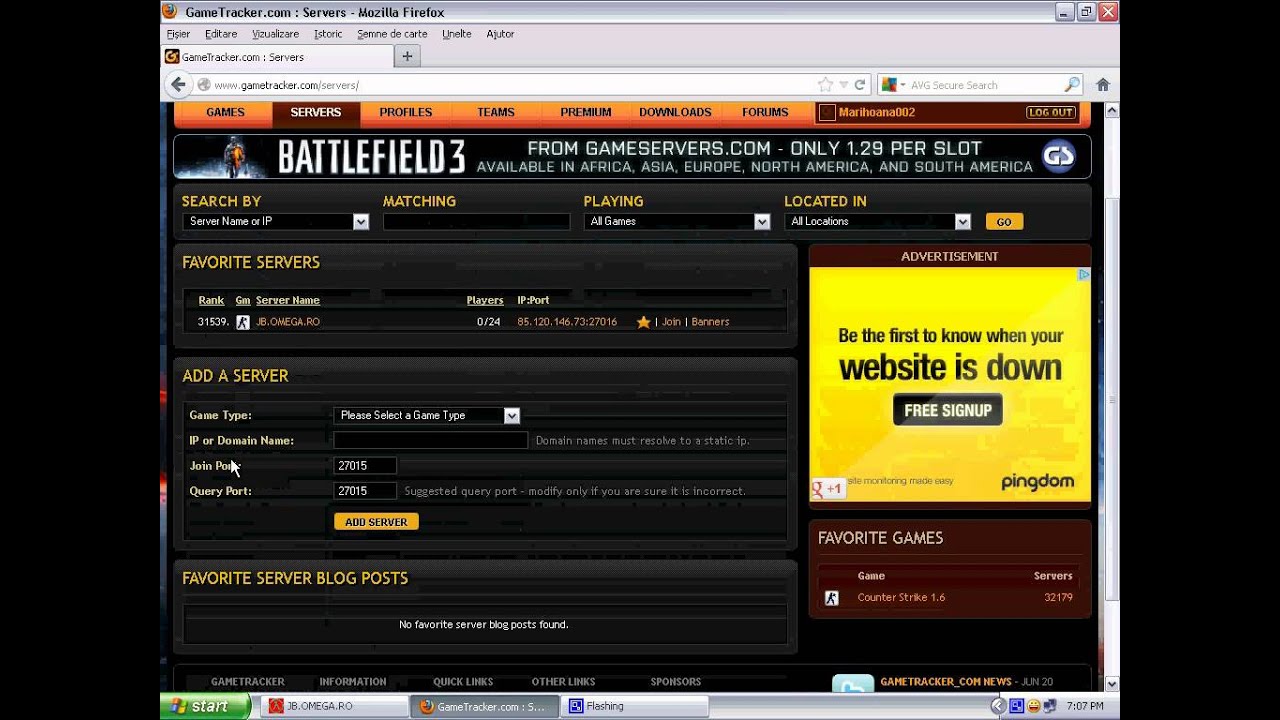Click the Join link for JB.OMEGA.RO
The image size is (1280, 720).
pos(671,322)
